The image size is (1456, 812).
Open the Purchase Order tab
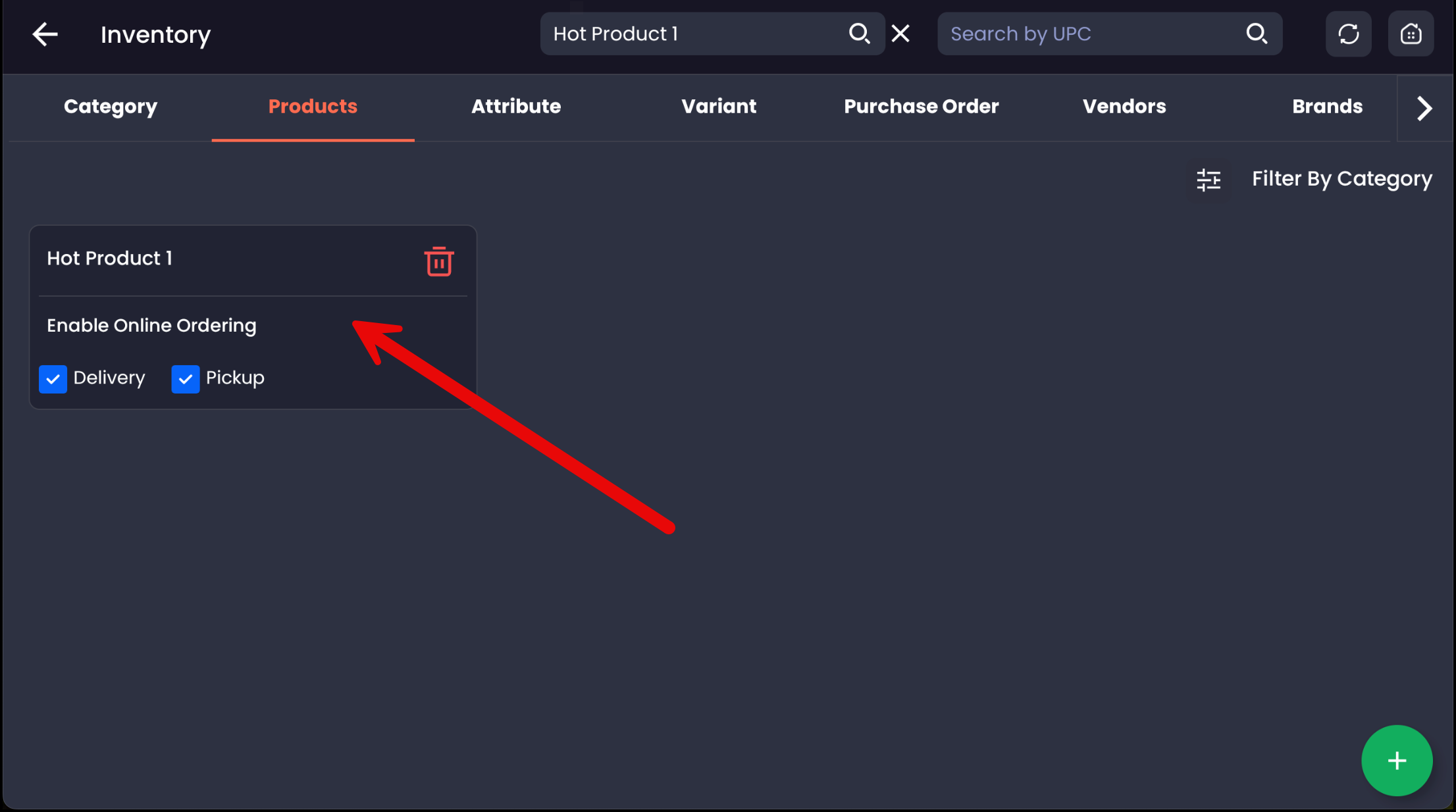pos(921,106)
